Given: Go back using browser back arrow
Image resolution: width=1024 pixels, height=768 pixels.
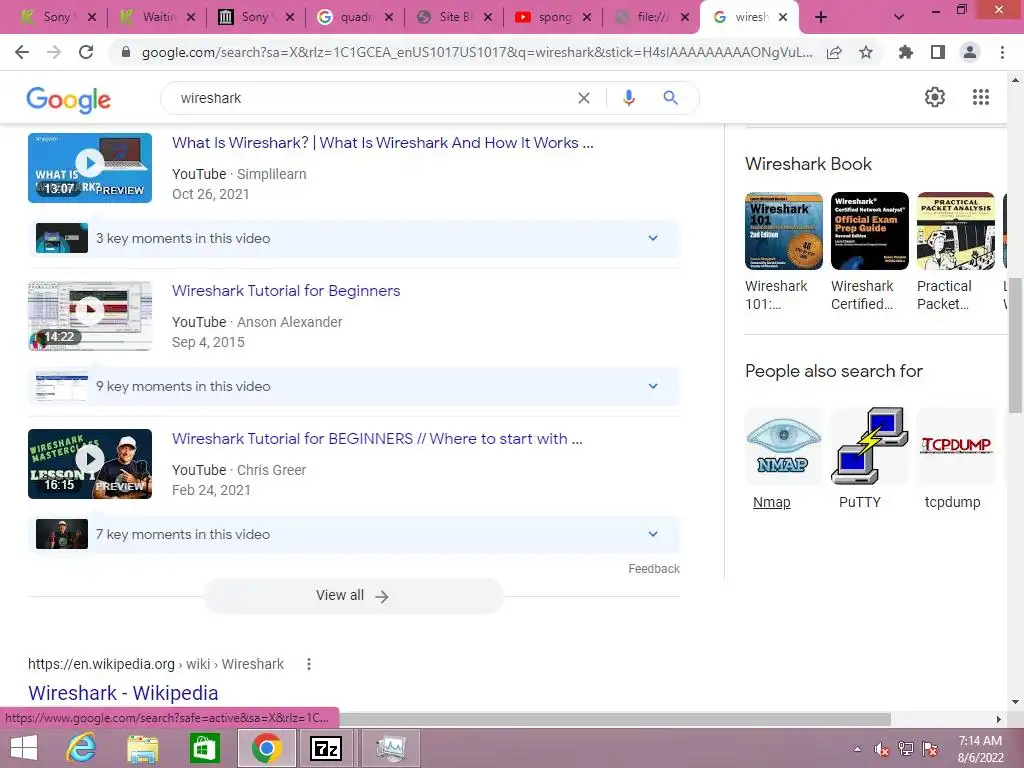Looking at the screenshot, I should pos(22,52).
